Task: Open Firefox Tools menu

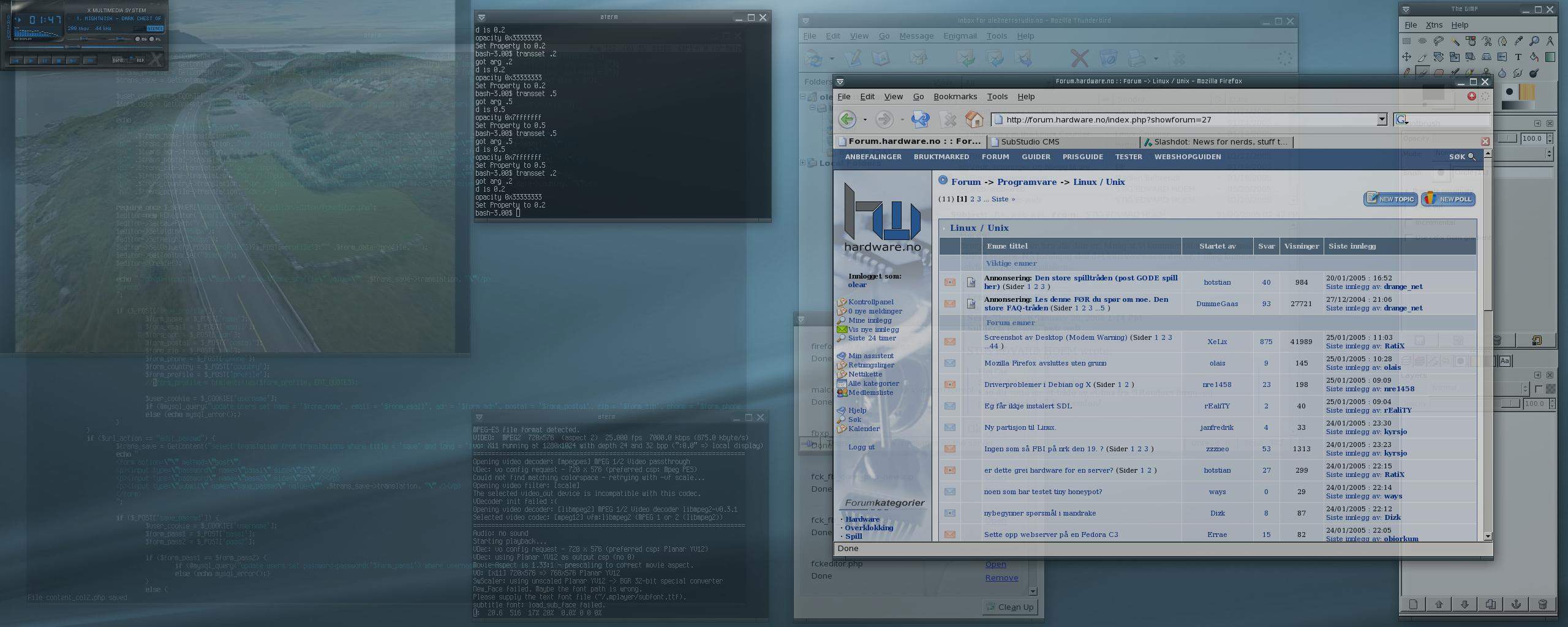Action: tap(997, 96)
